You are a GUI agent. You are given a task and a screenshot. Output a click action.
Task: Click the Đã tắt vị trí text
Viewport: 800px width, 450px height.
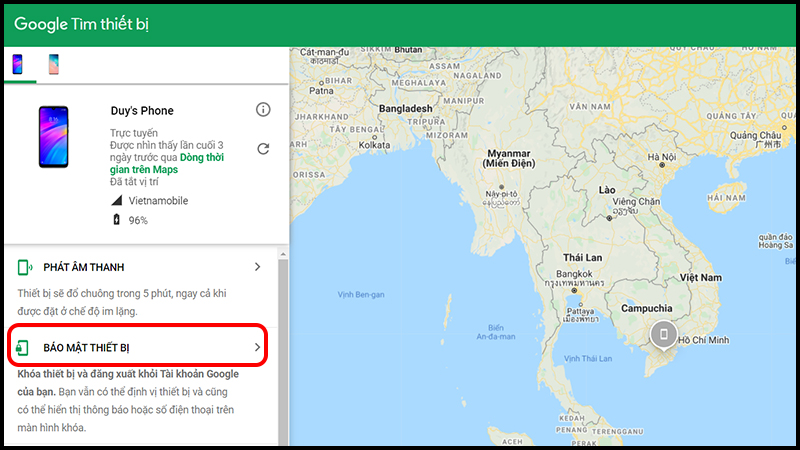134,182
